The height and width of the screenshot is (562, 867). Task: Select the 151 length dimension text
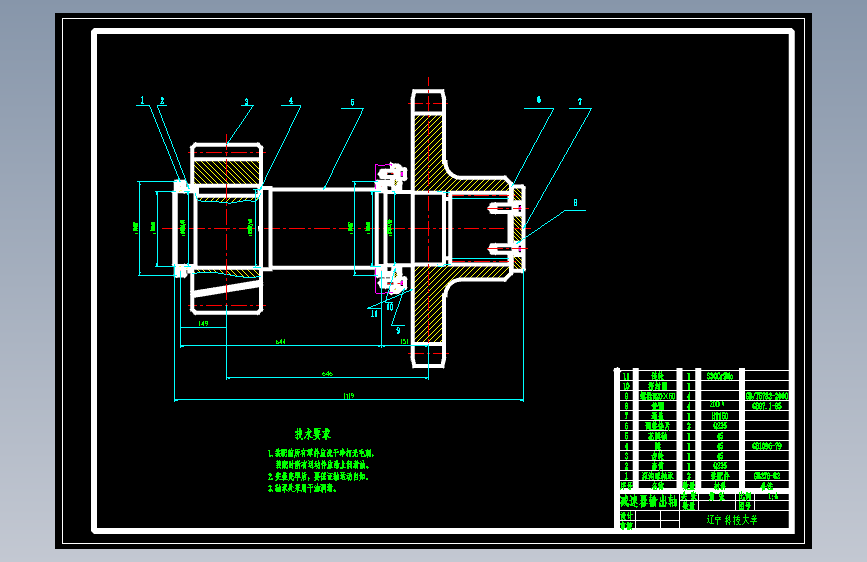pyautogui.click(x=404, y=341)
